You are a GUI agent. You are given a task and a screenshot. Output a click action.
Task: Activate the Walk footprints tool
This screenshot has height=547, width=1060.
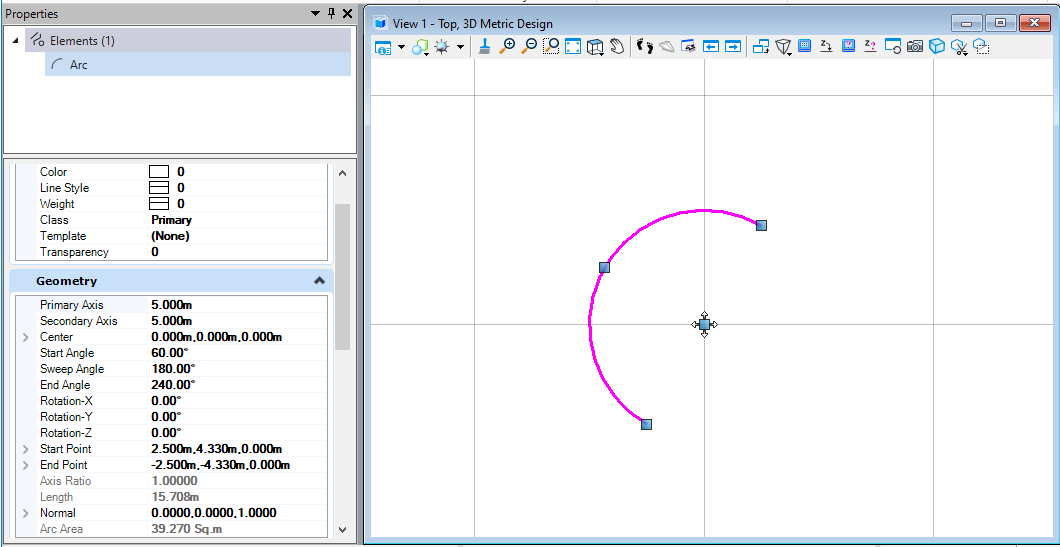coord(644,47)
